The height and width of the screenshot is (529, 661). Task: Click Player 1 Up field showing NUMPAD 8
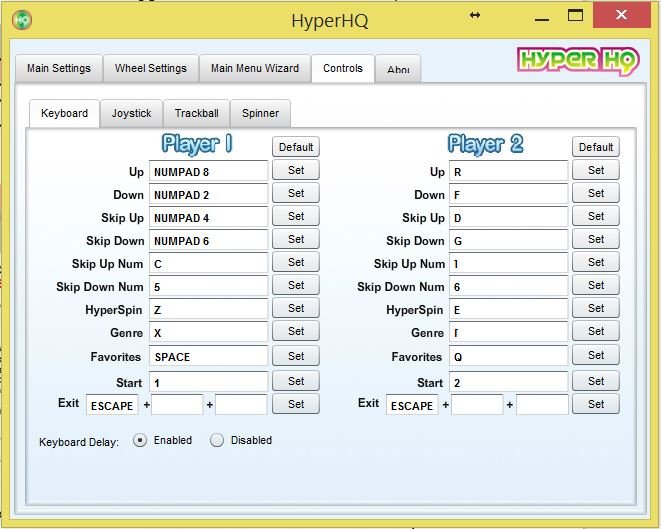pos(208,171)
